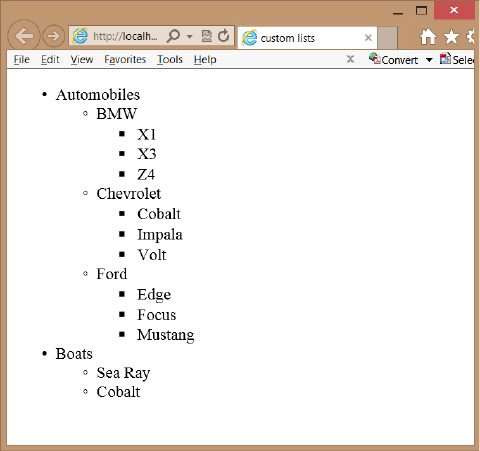
Task: Open Favorites star icon
Action: tap(451, 36)
